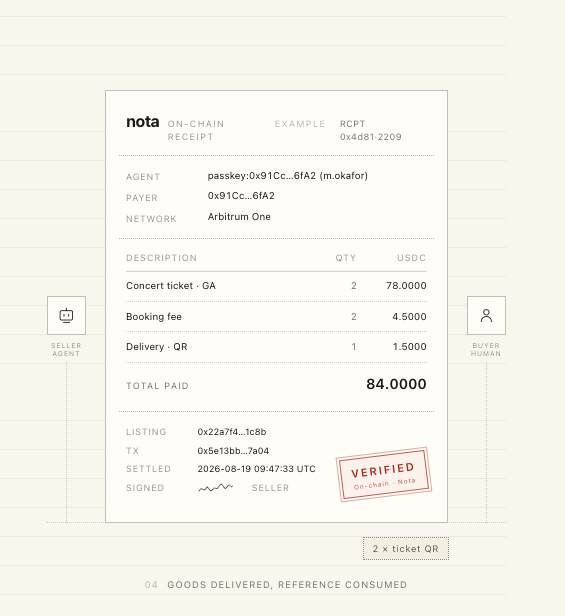Select the Booking fee line item
The height and width of the screenshot is (616, 565).
pos(276,317)
